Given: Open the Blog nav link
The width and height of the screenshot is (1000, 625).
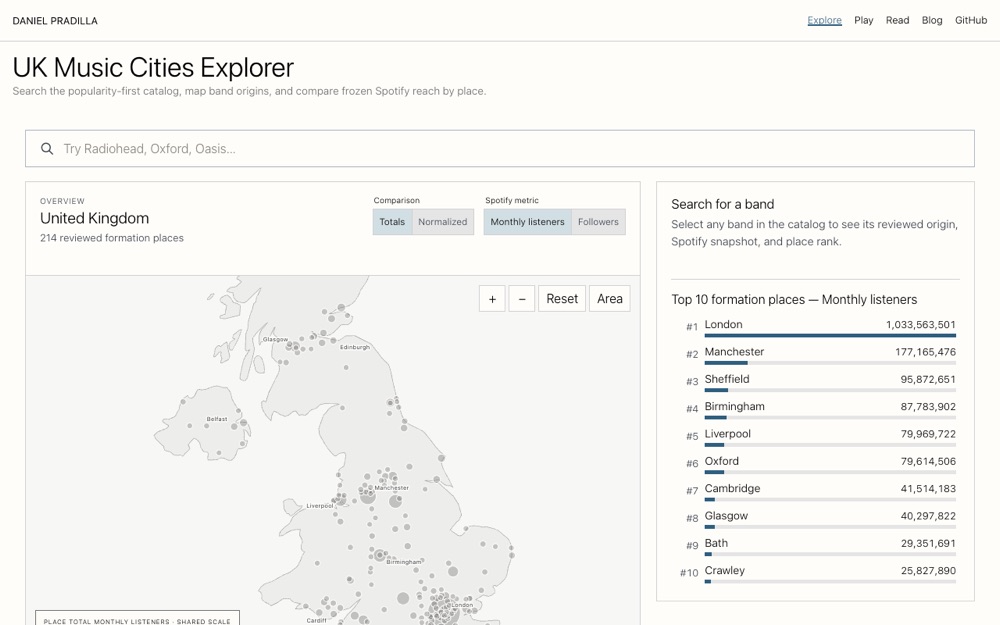Looking at the screenshot, I should point(932,20).
